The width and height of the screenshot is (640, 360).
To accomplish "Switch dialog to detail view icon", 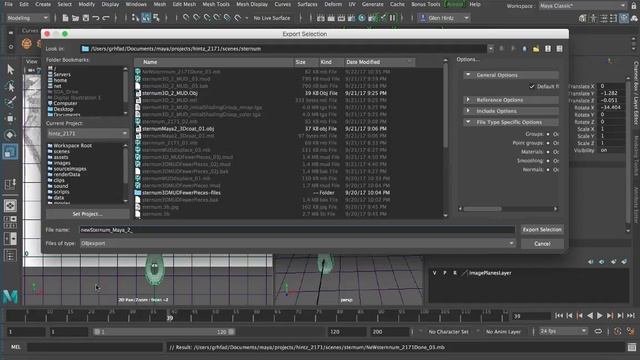I will click(559, 49).
